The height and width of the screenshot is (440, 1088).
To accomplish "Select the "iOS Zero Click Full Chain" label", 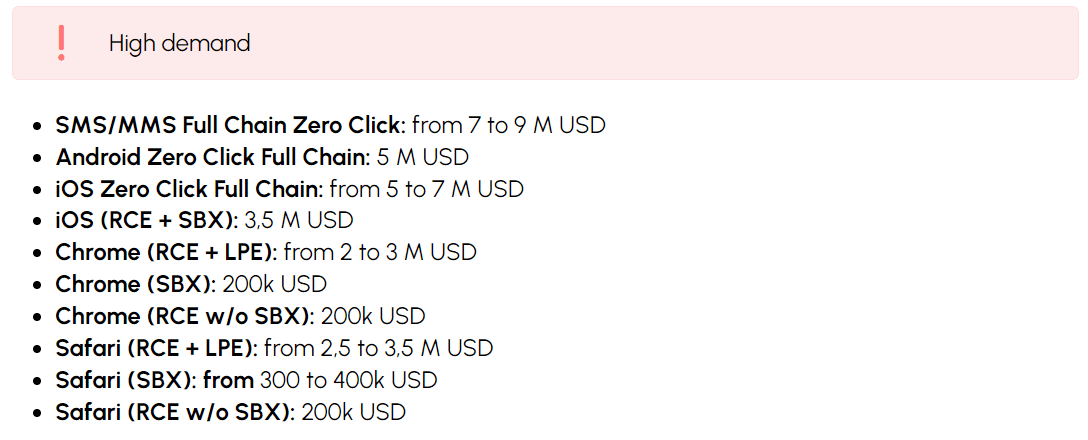I will pos(188,189).
